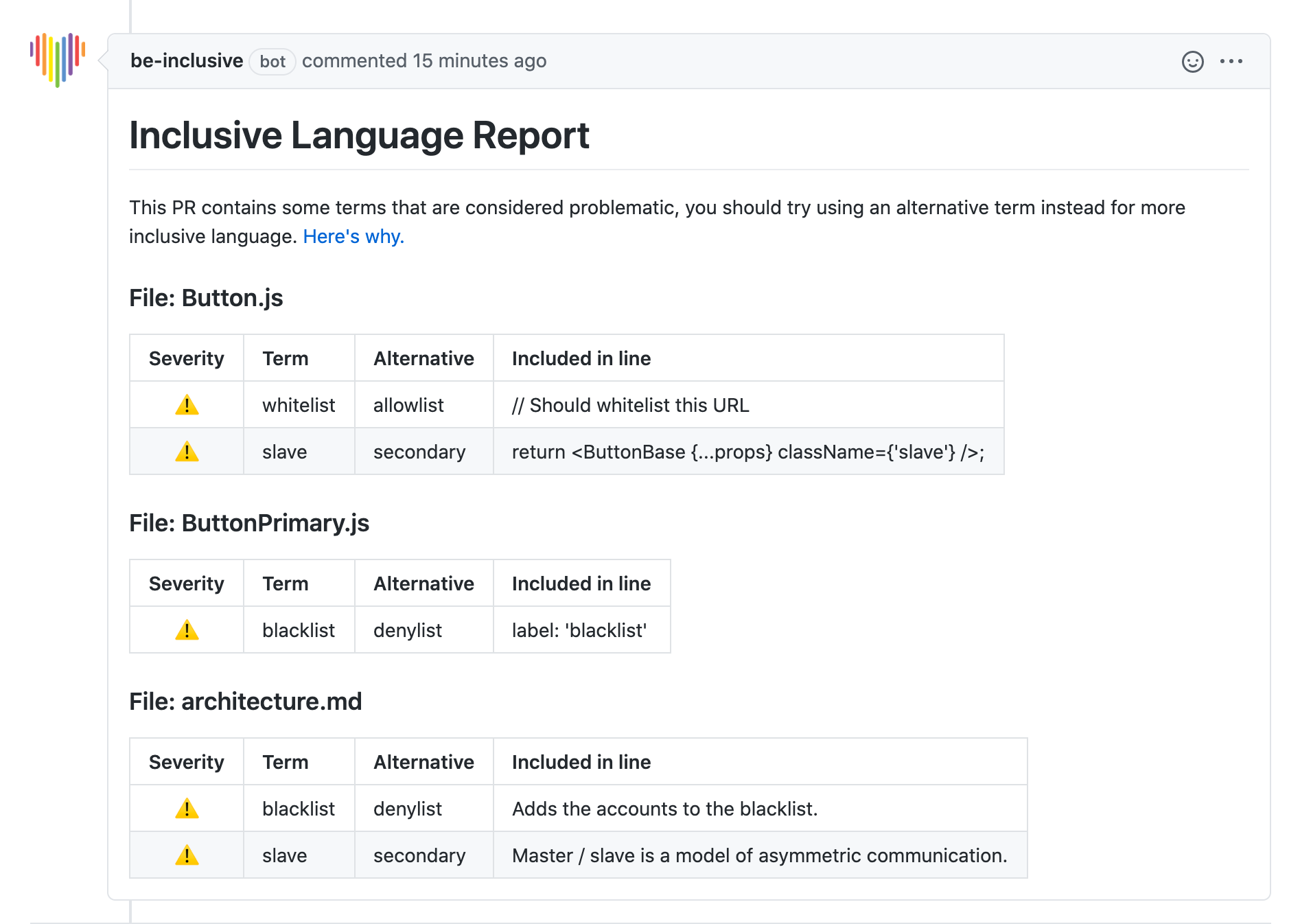Screen dimensions: 1300x924
Task: Click Severity header in ButtonPrimary.js table
Action: (x=187, y=584)
